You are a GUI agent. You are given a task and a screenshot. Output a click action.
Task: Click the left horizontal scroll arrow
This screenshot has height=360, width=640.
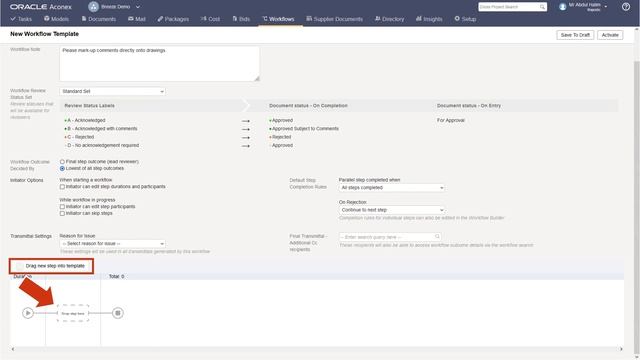click(13, 349)
